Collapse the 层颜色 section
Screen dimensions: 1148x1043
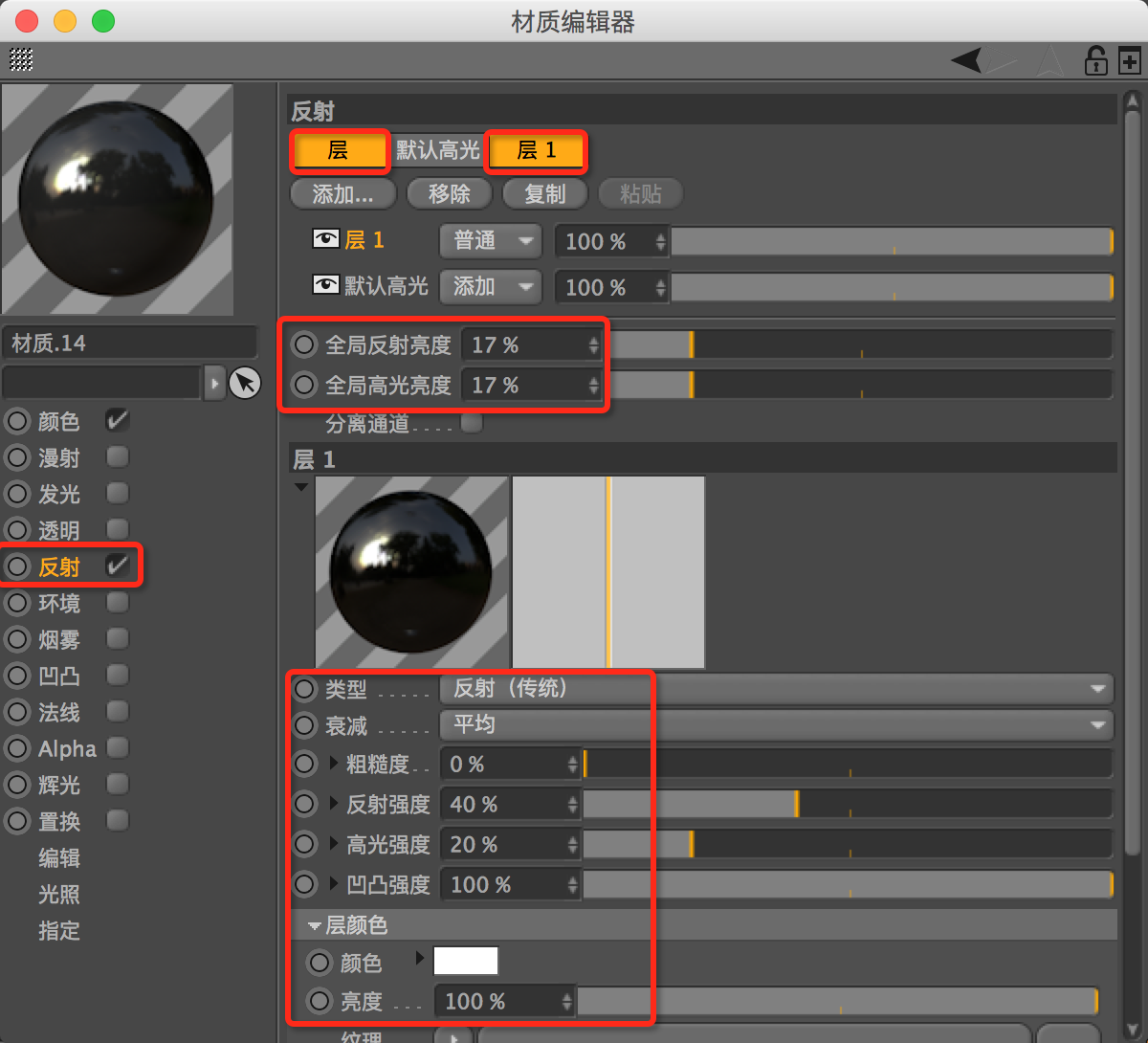pos(314,926)
